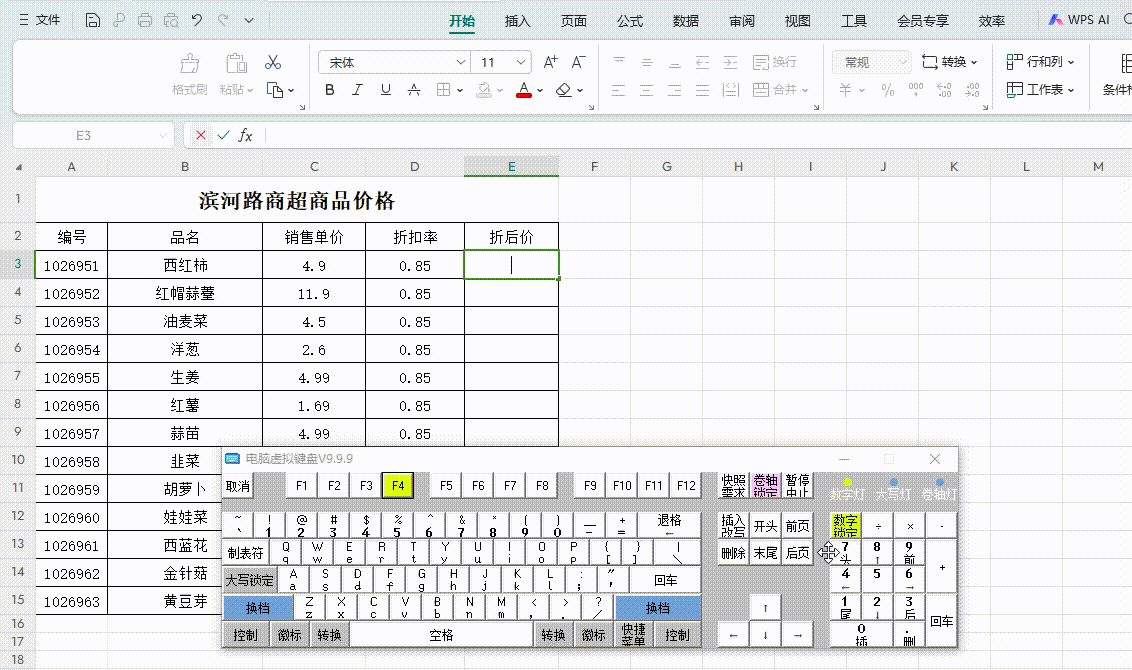
Task: Open the 工作表 dropdown menu
Action: pos(1040,90)
